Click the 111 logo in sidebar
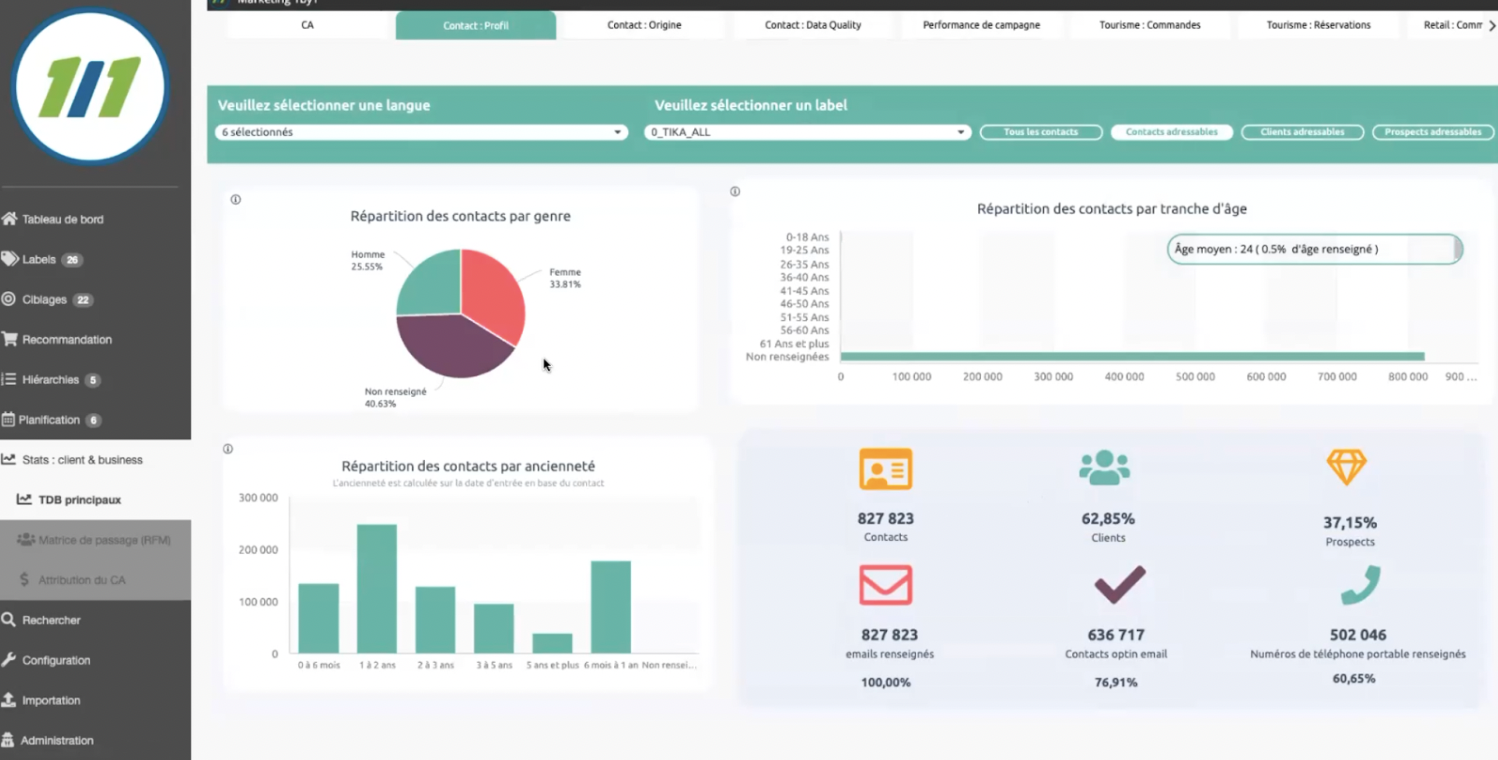 point(90,88)
